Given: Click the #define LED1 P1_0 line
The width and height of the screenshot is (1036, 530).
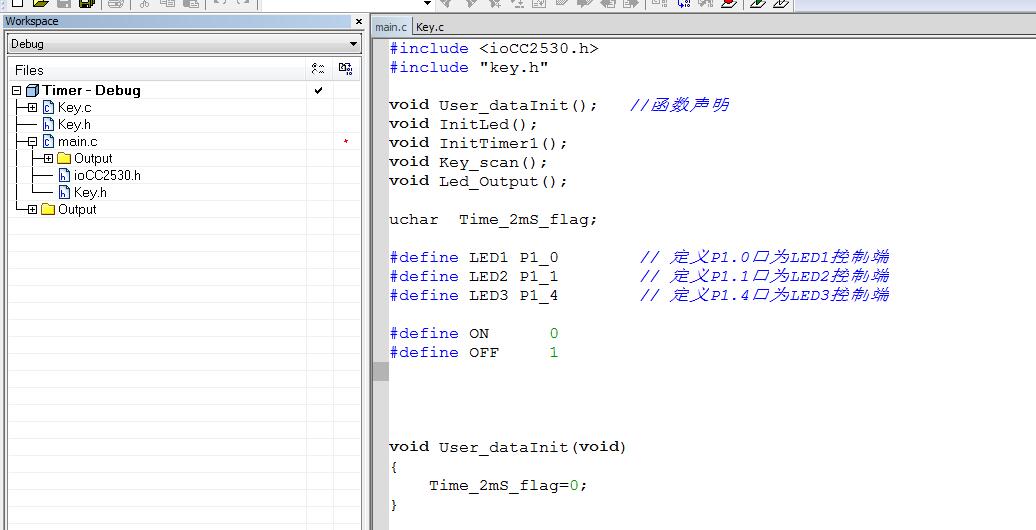Looking at the screenshot, I should coord(474,257).
